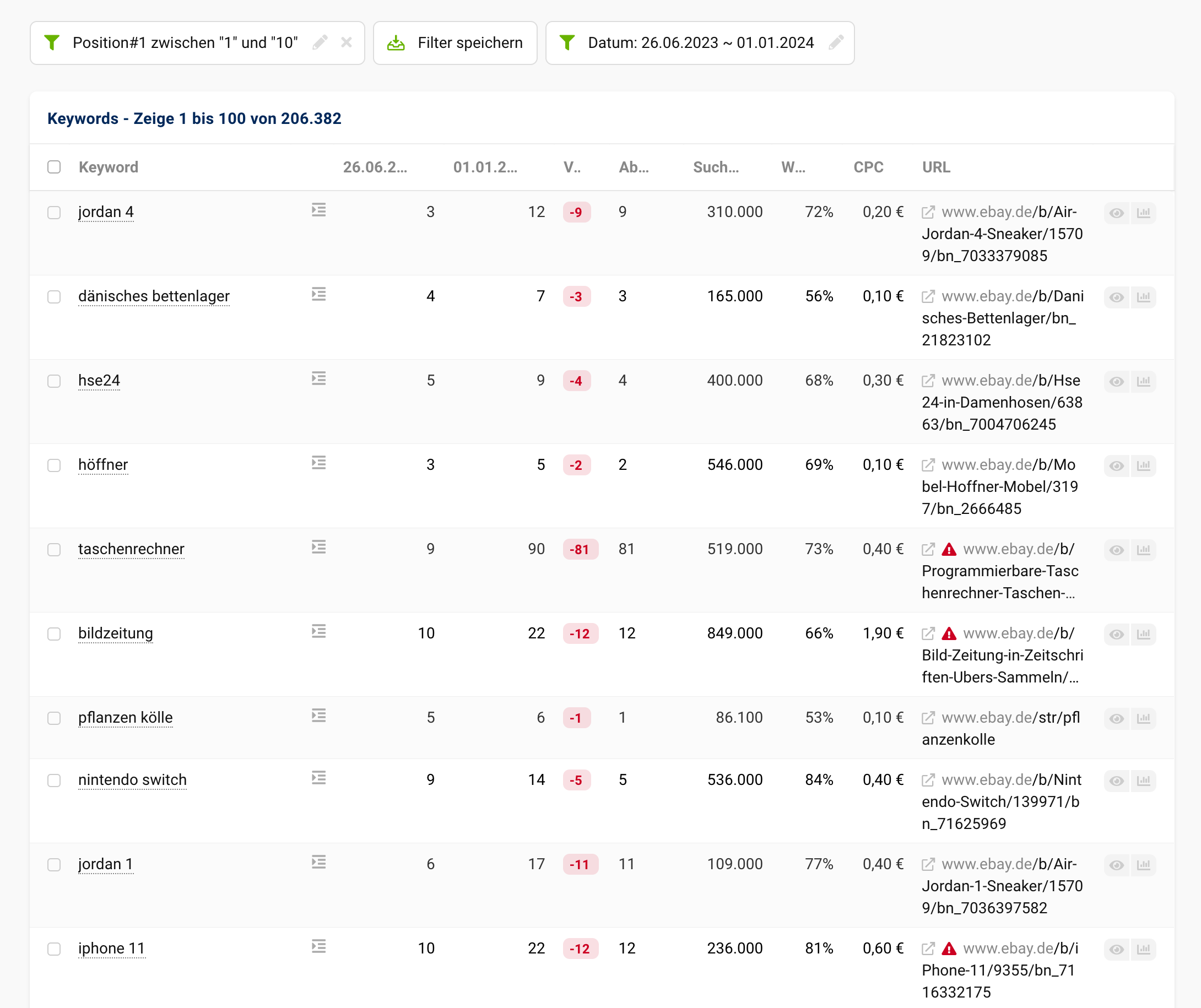Expand details icon for hse24

(318, 378)
